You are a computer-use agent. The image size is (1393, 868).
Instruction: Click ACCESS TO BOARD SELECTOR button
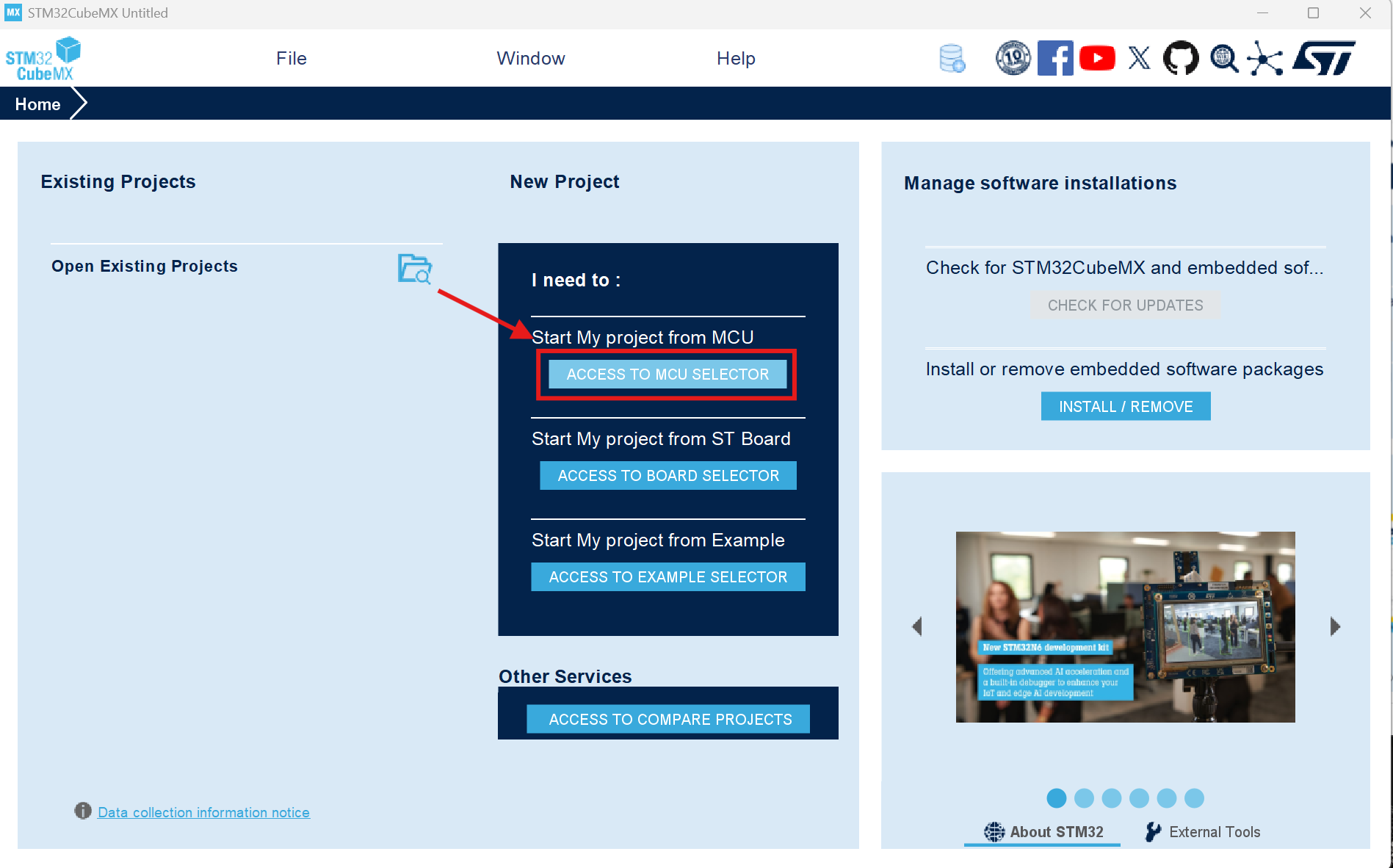coord(668,476)
